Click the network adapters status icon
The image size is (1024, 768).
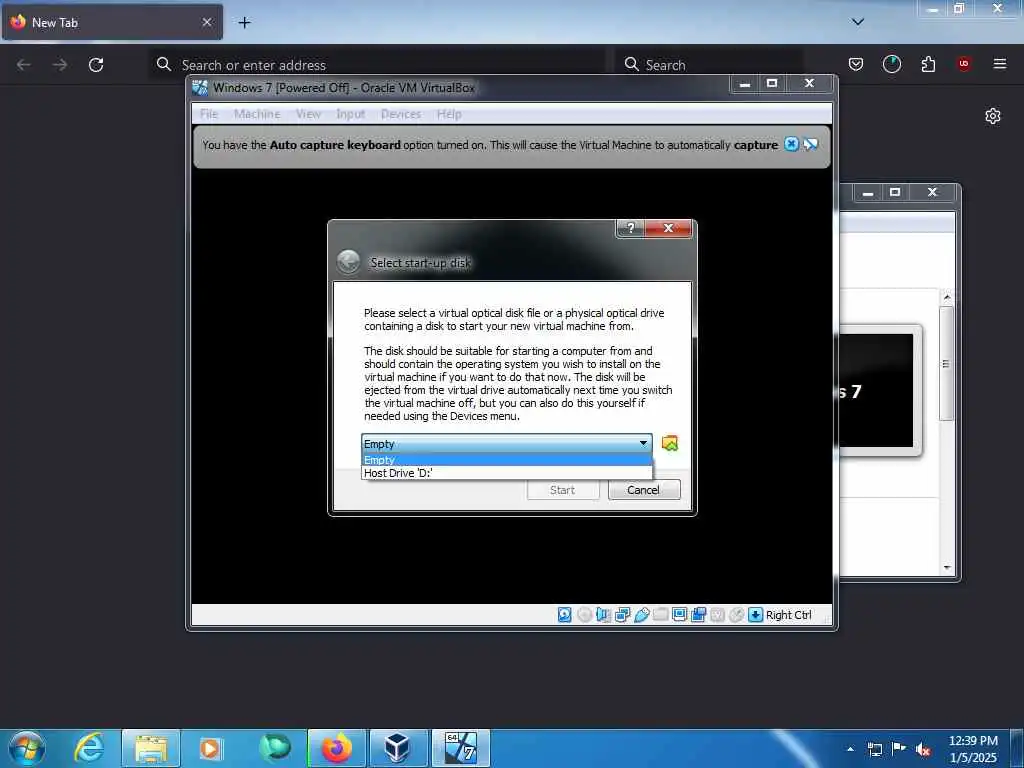(x=622, y=615)
